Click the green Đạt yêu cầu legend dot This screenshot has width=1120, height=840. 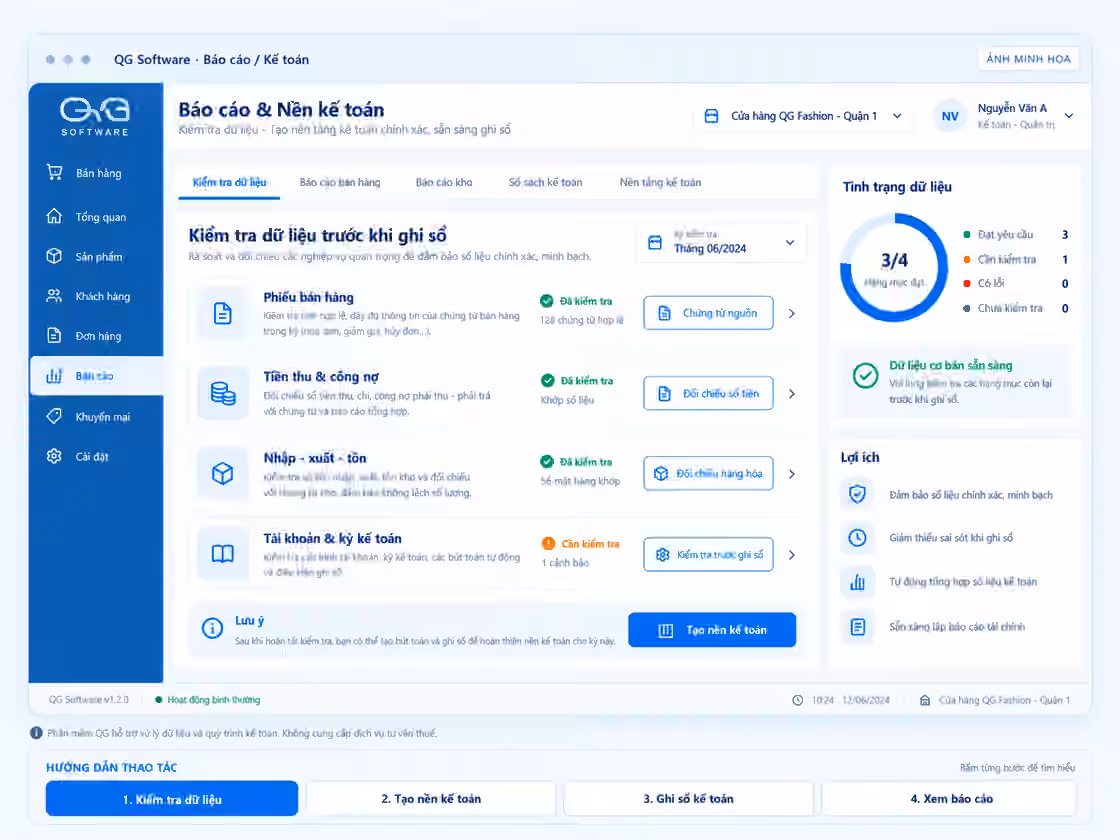(x=967, y=234)
